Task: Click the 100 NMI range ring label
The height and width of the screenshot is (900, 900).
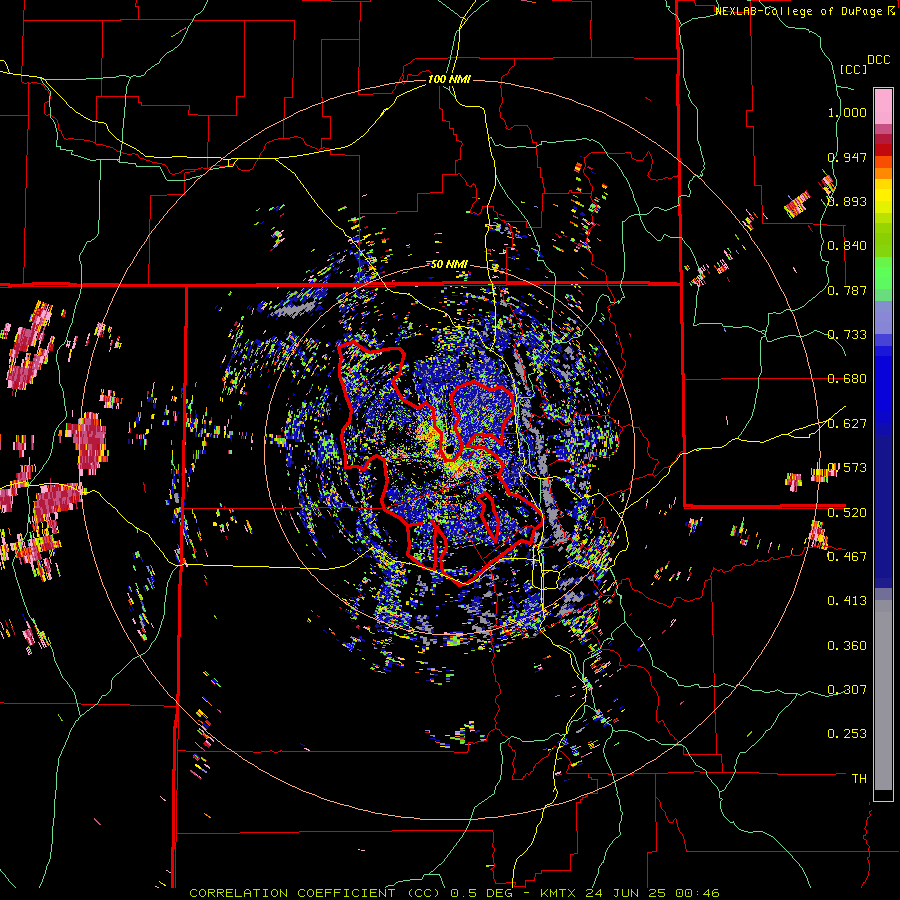Action: [449, 79]
